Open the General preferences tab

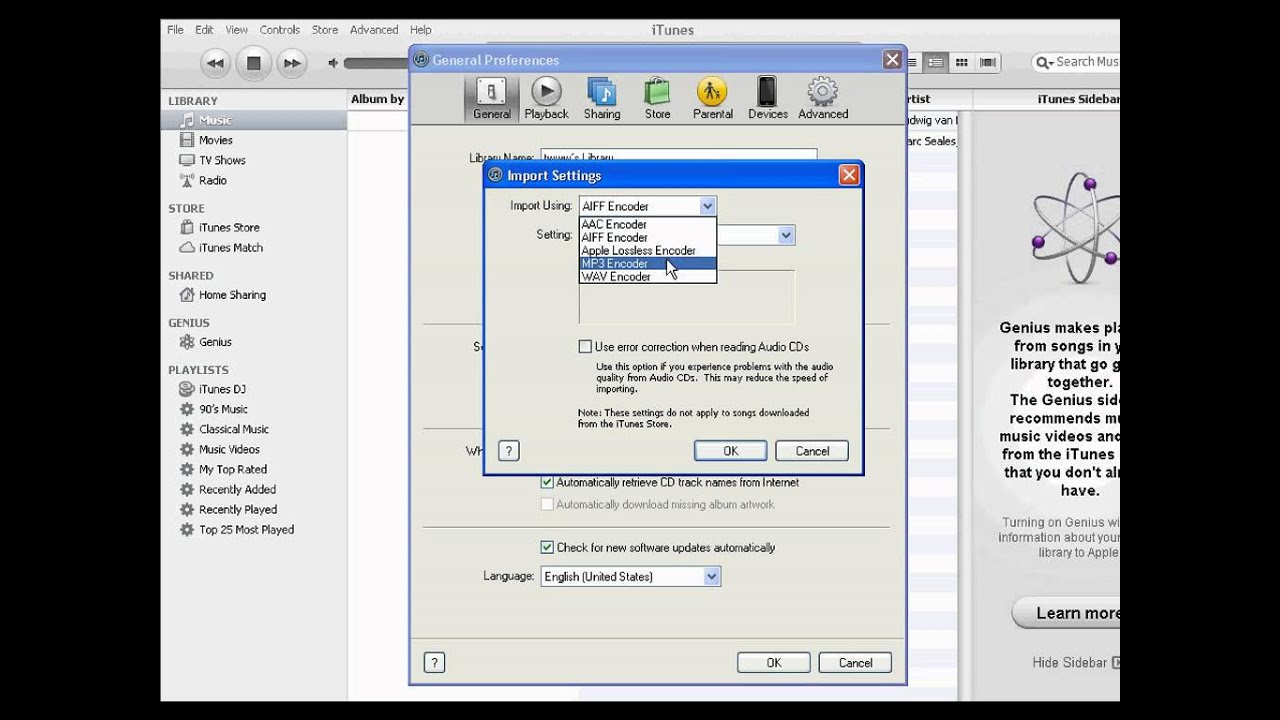(x=491, y=98)
